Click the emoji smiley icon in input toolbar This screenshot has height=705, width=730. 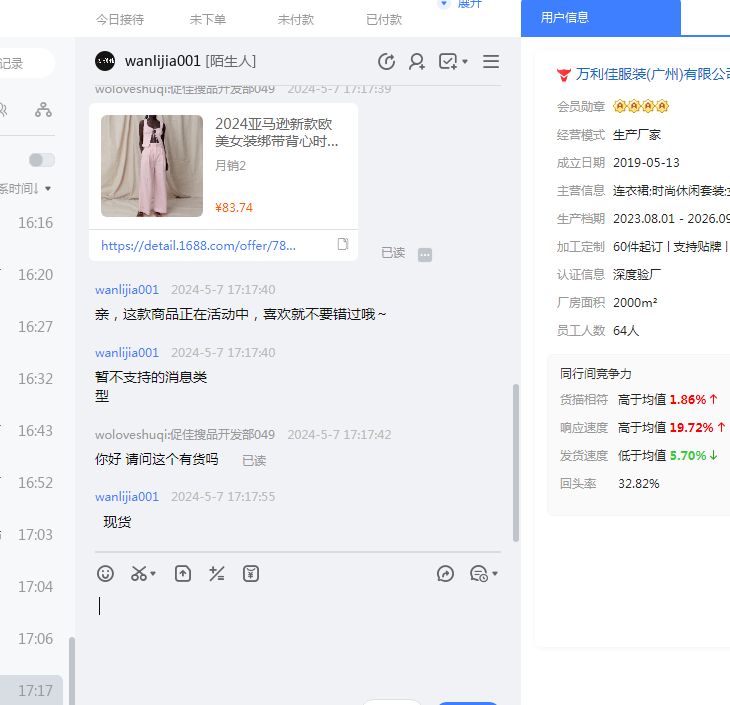[x=105, y=573]
